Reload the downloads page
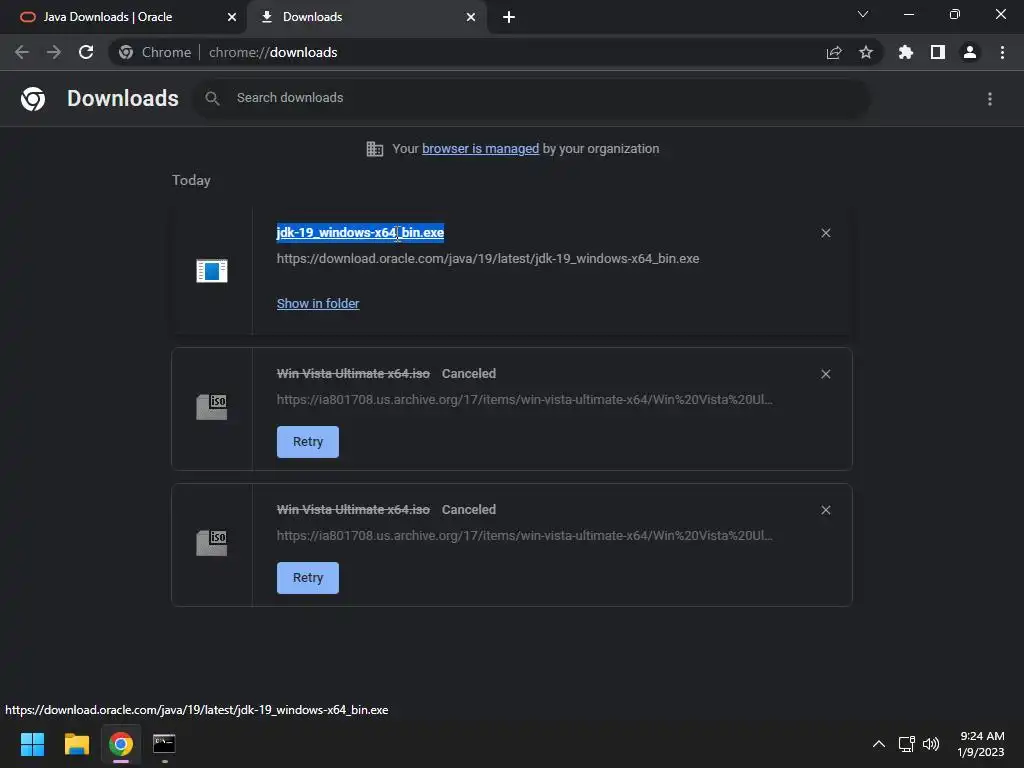 [x=86, y=52]
